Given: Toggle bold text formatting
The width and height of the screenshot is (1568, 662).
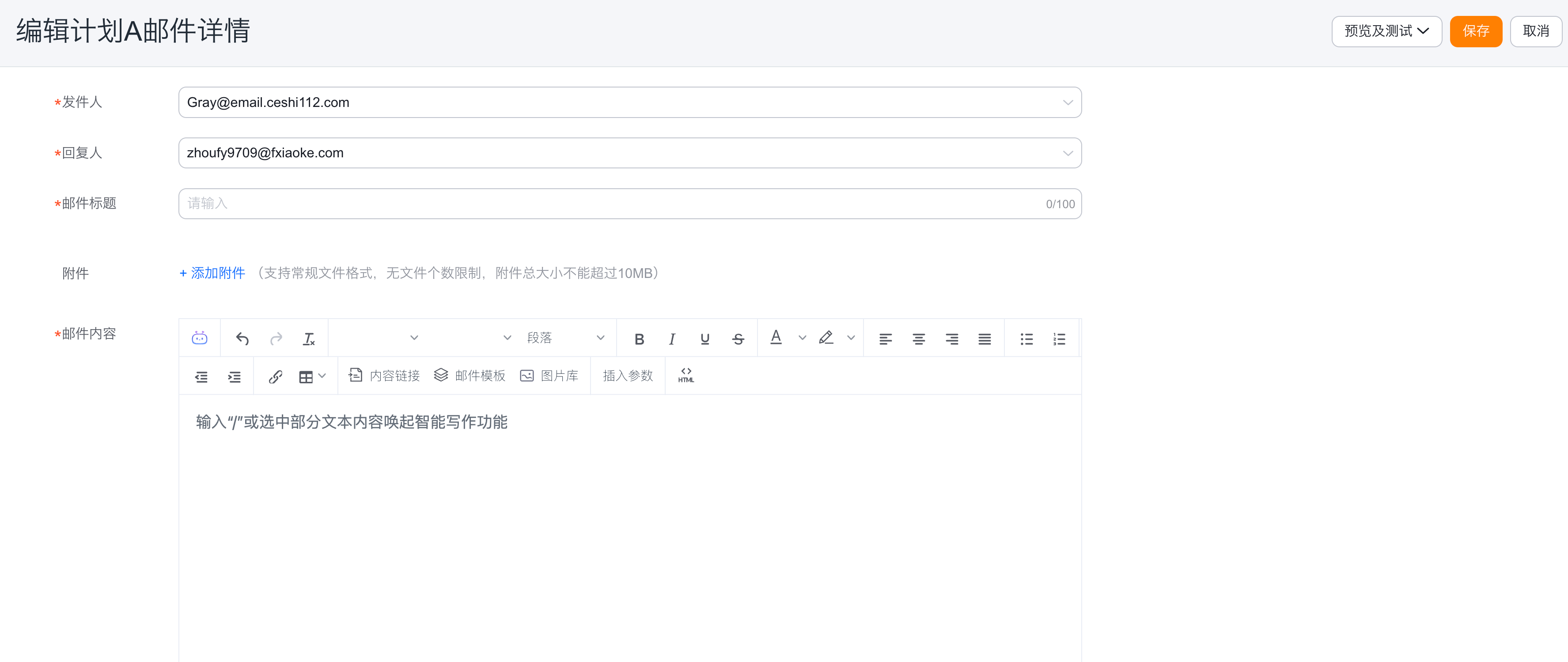Looking at the screenshot, I should [x=639, y=339].
